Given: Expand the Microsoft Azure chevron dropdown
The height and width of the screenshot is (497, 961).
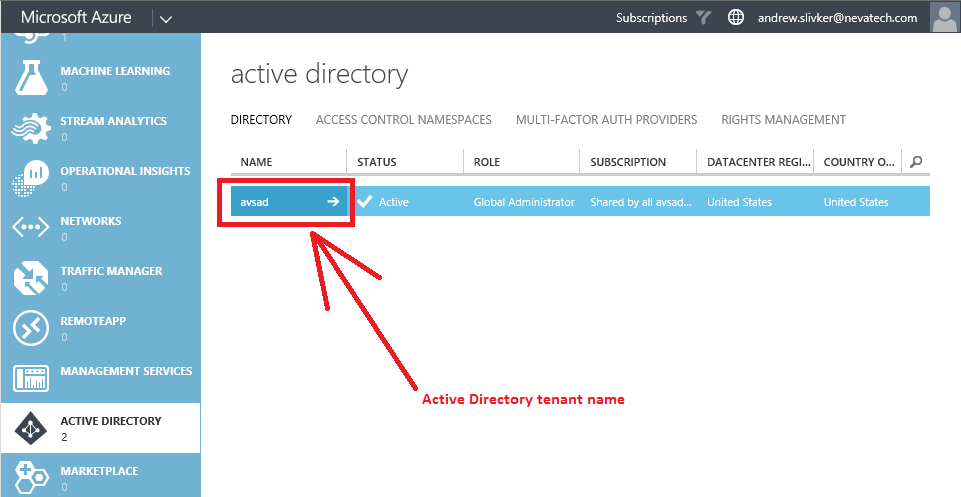Looking at the screenshot, I should click(x=165, y=19).
